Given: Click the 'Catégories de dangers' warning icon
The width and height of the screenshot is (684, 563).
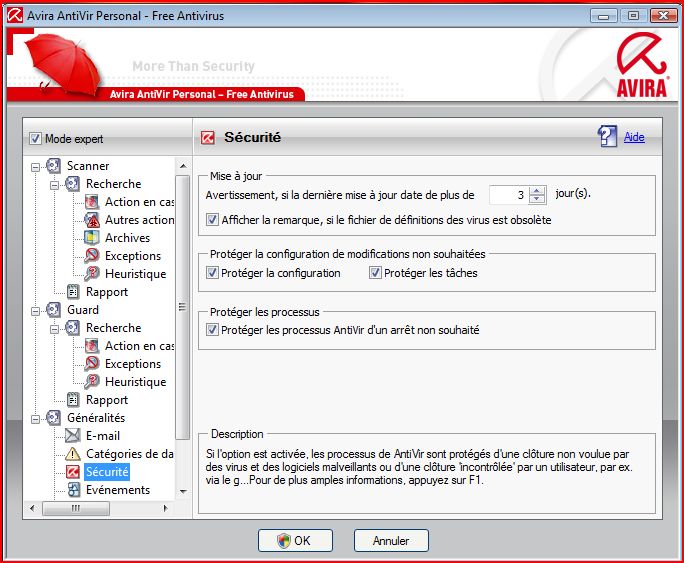Looking at the screenshot, I should click(72, 454).
